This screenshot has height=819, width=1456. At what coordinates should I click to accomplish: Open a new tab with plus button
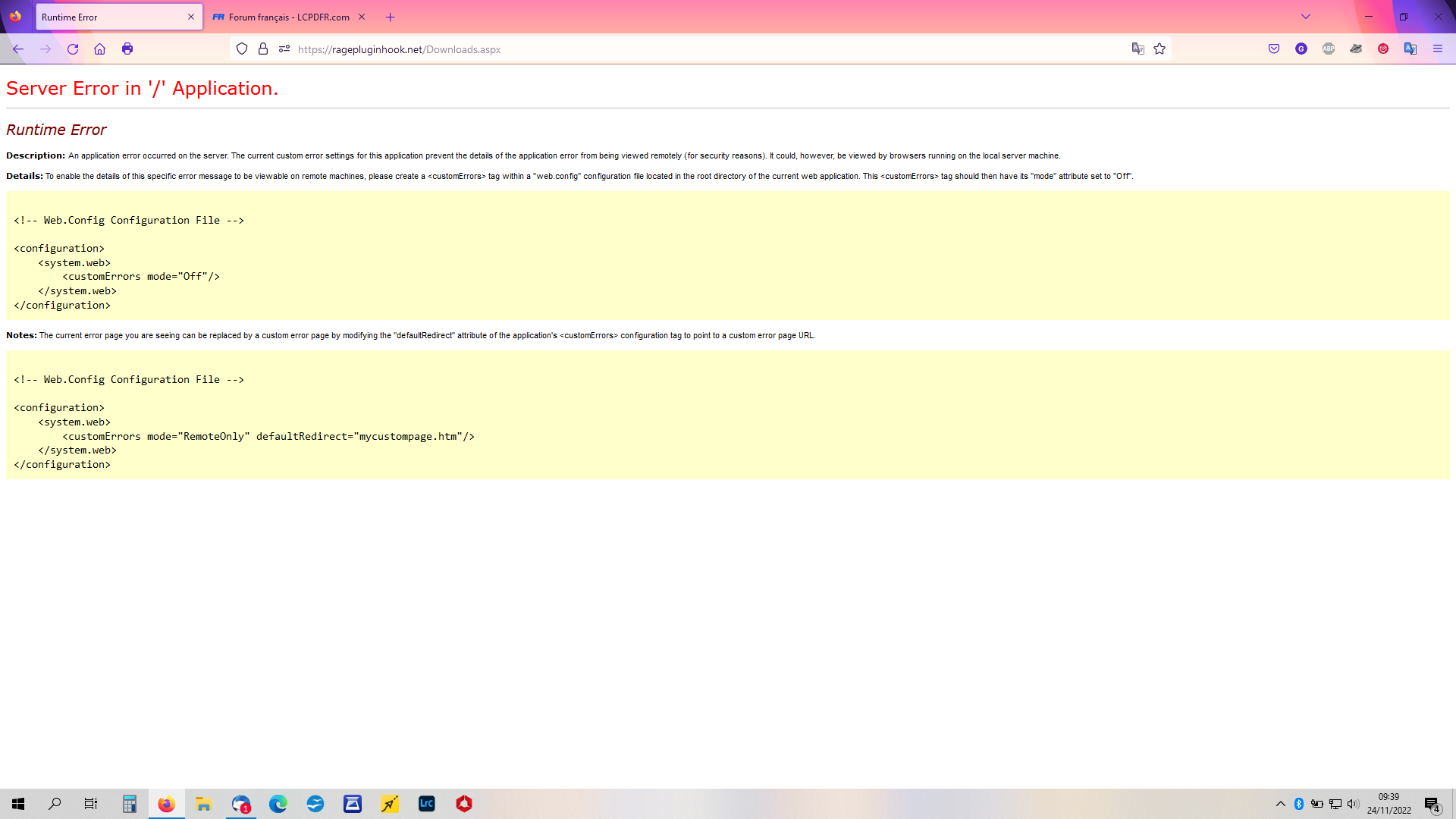tap(391, 17)
